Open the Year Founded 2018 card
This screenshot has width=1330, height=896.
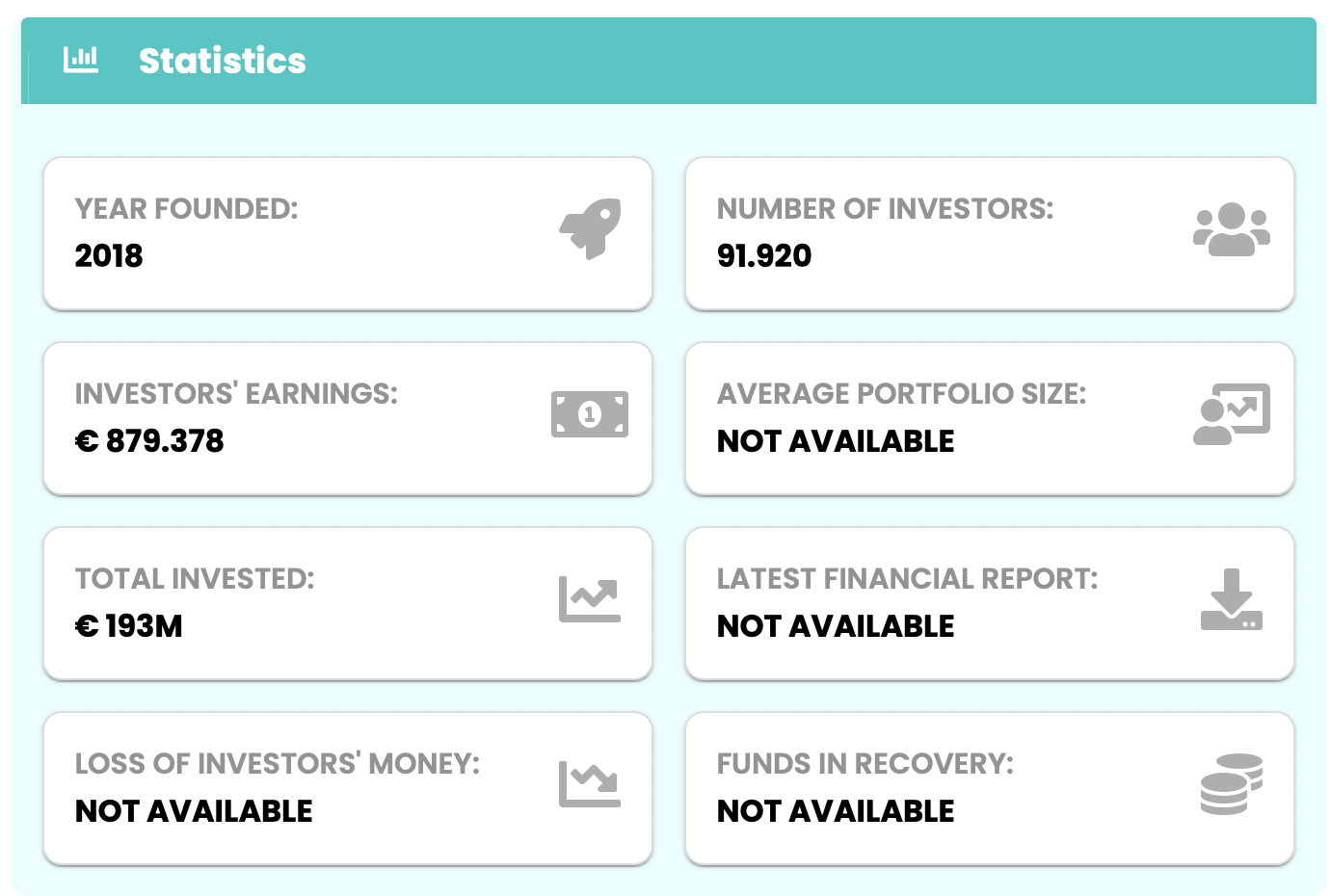tap(348, 233)
